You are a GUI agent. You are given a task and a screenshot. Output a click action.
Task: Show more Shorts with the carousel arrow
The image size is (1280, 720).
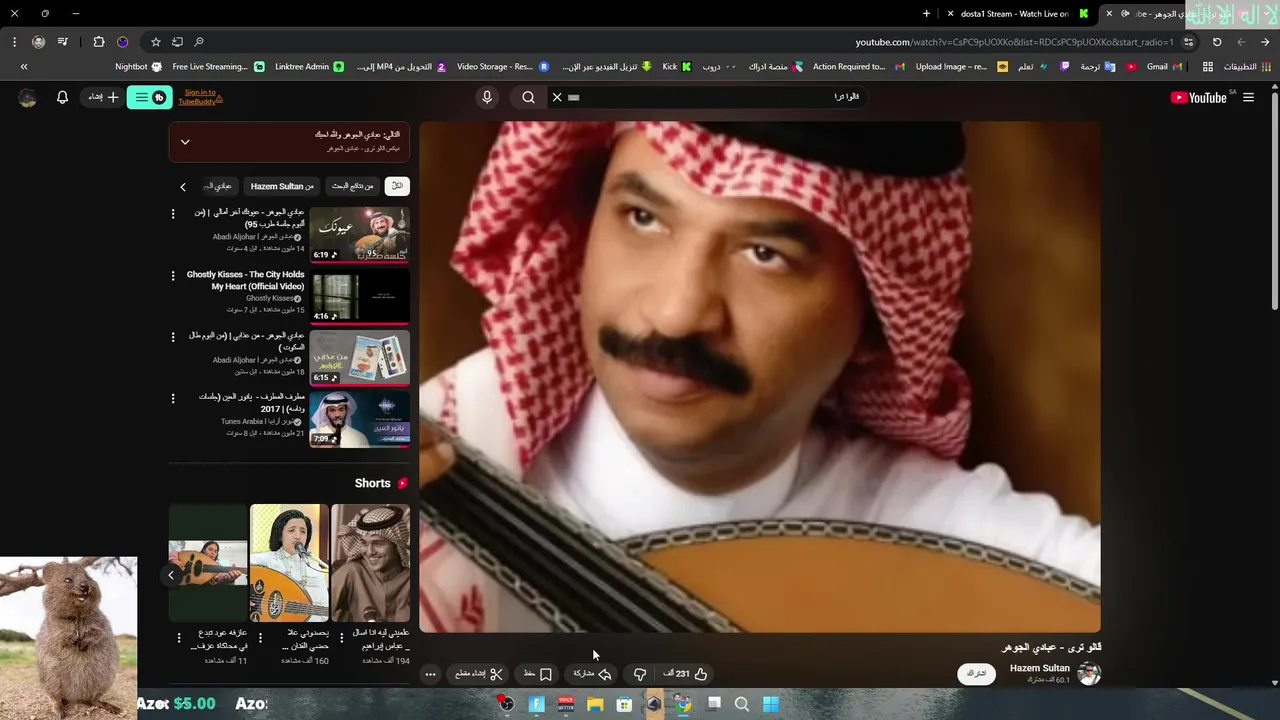tap(171, 575)
